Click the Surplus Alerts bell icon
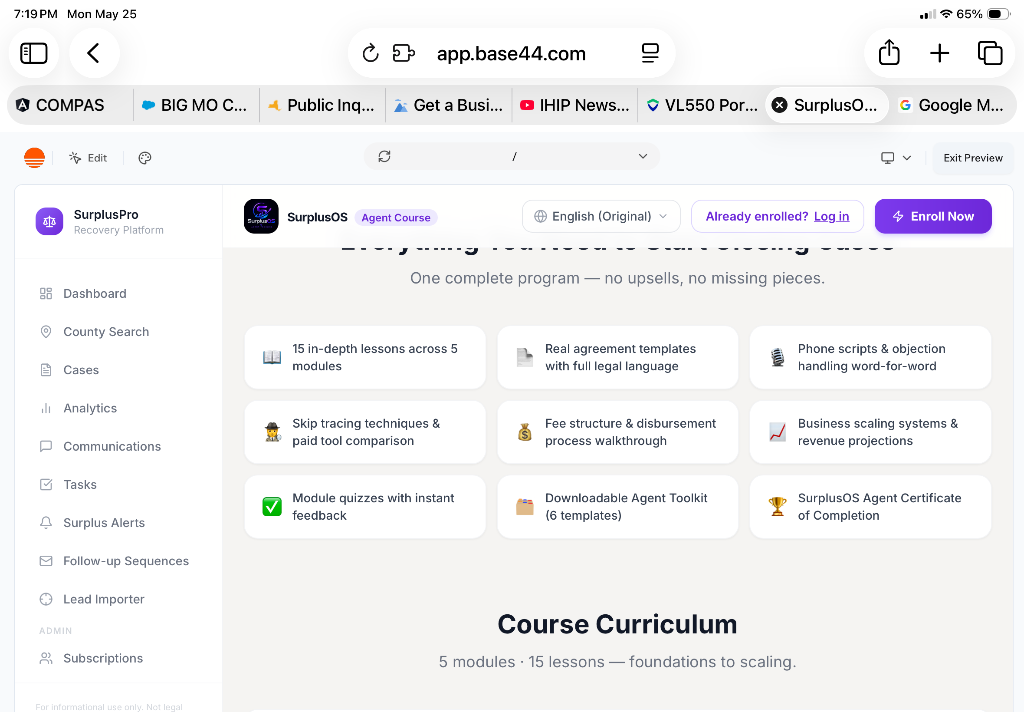Image resolution: width=1024 pixels, height=712 pixels. click(46, 523)
